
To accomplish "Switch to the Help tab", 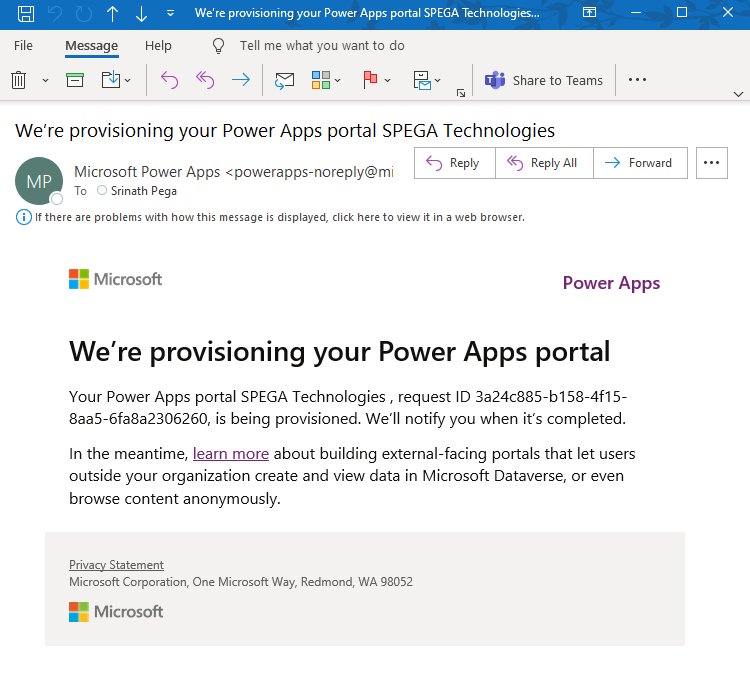I will point(158,46).
